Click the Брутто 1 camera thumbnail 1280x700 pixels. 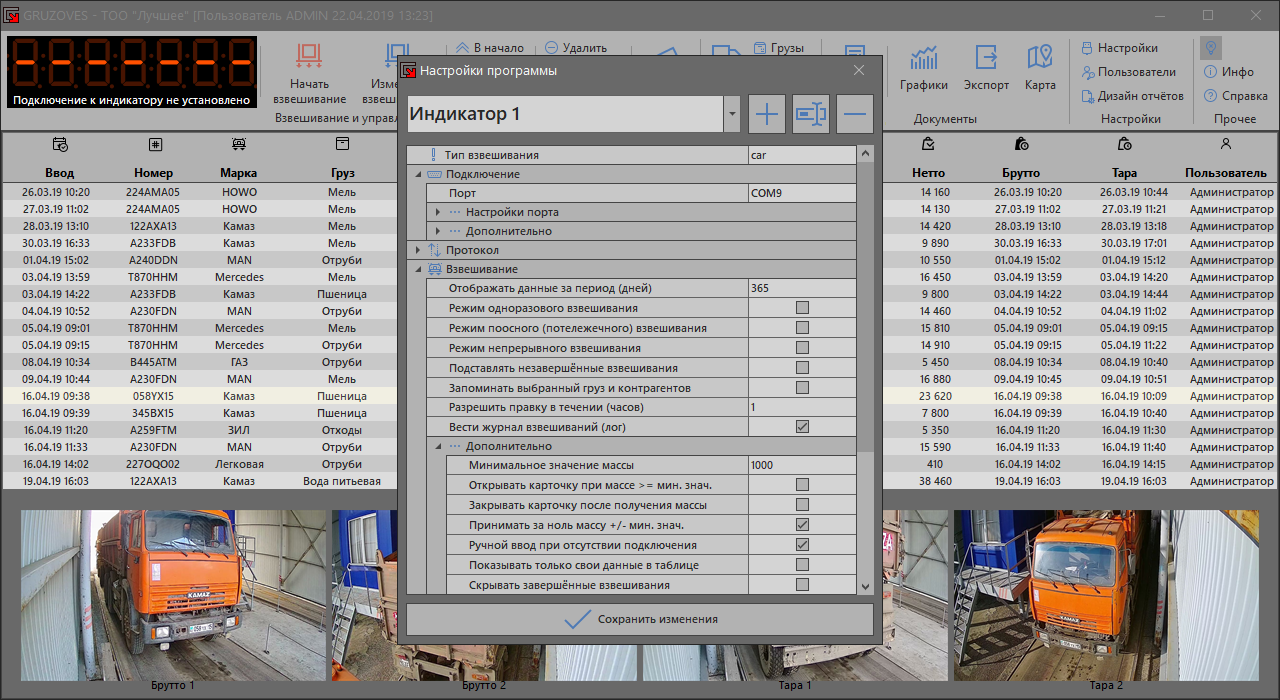(173, 595)
